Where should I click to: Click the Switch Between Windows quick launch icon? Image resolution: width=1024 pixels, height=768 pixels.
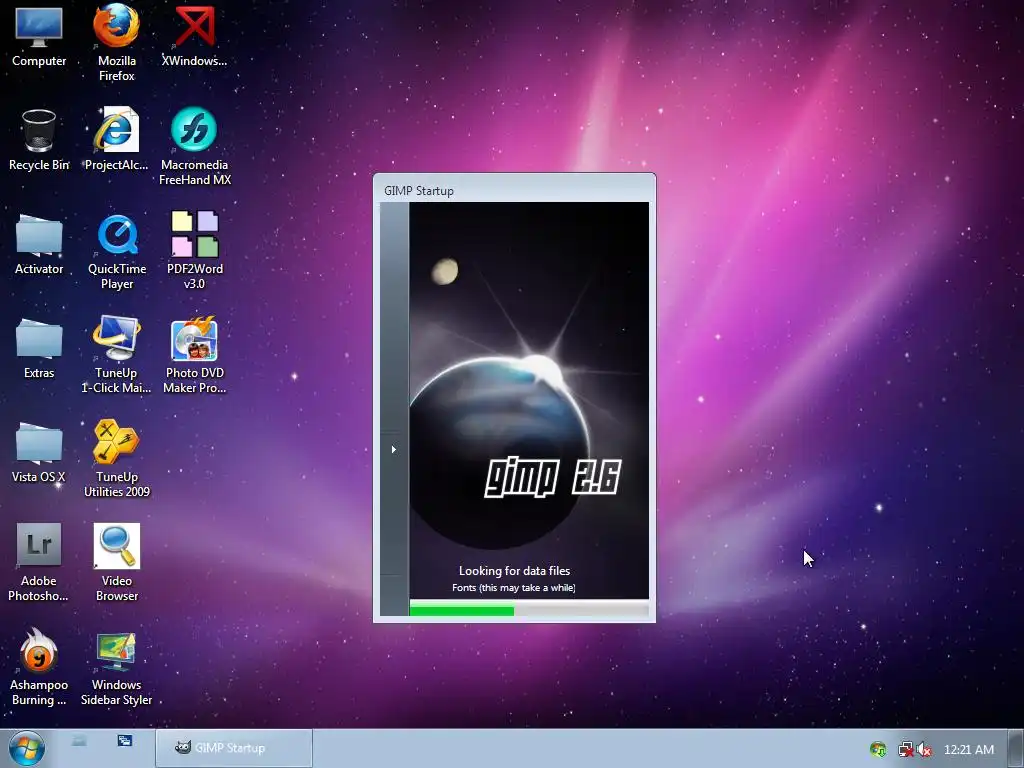point(125,741)
